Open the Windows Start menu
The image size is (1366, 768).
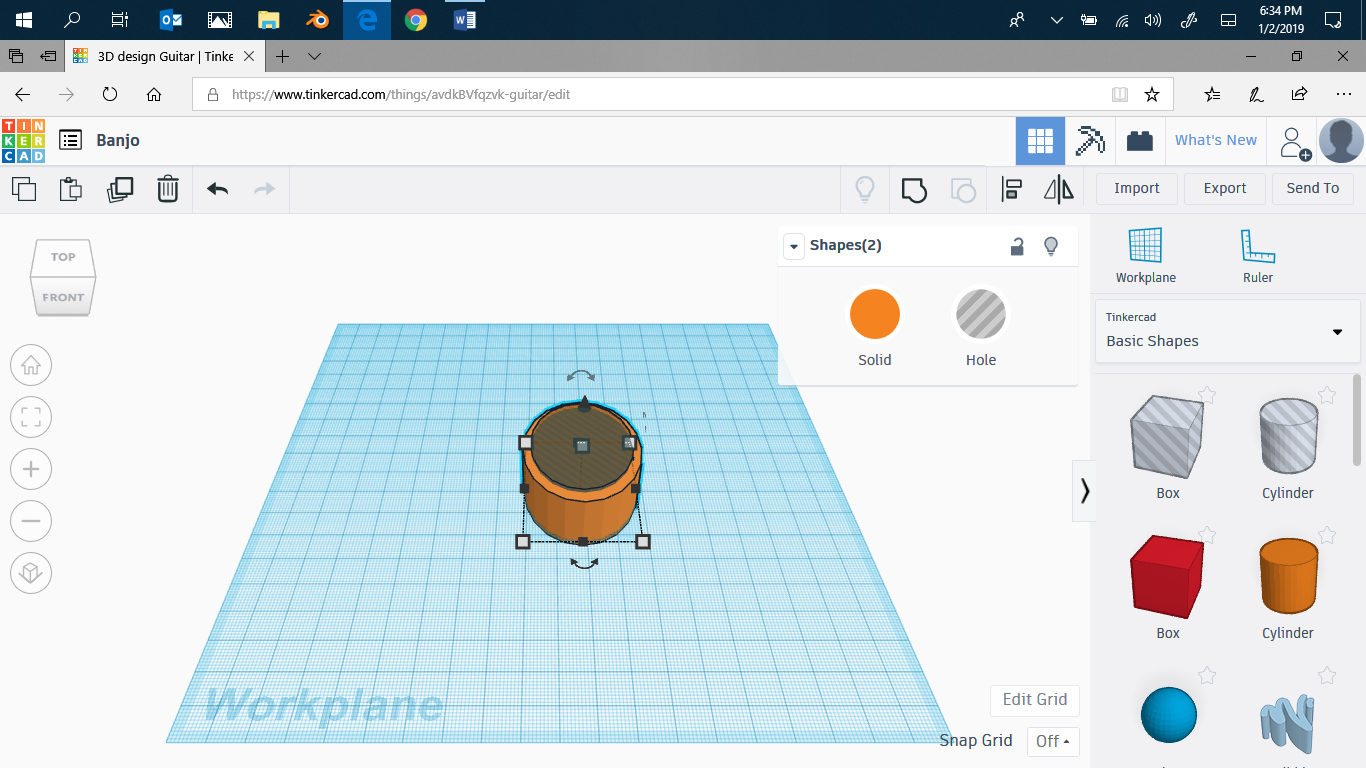pyautogui.click(x=24, y=20)
